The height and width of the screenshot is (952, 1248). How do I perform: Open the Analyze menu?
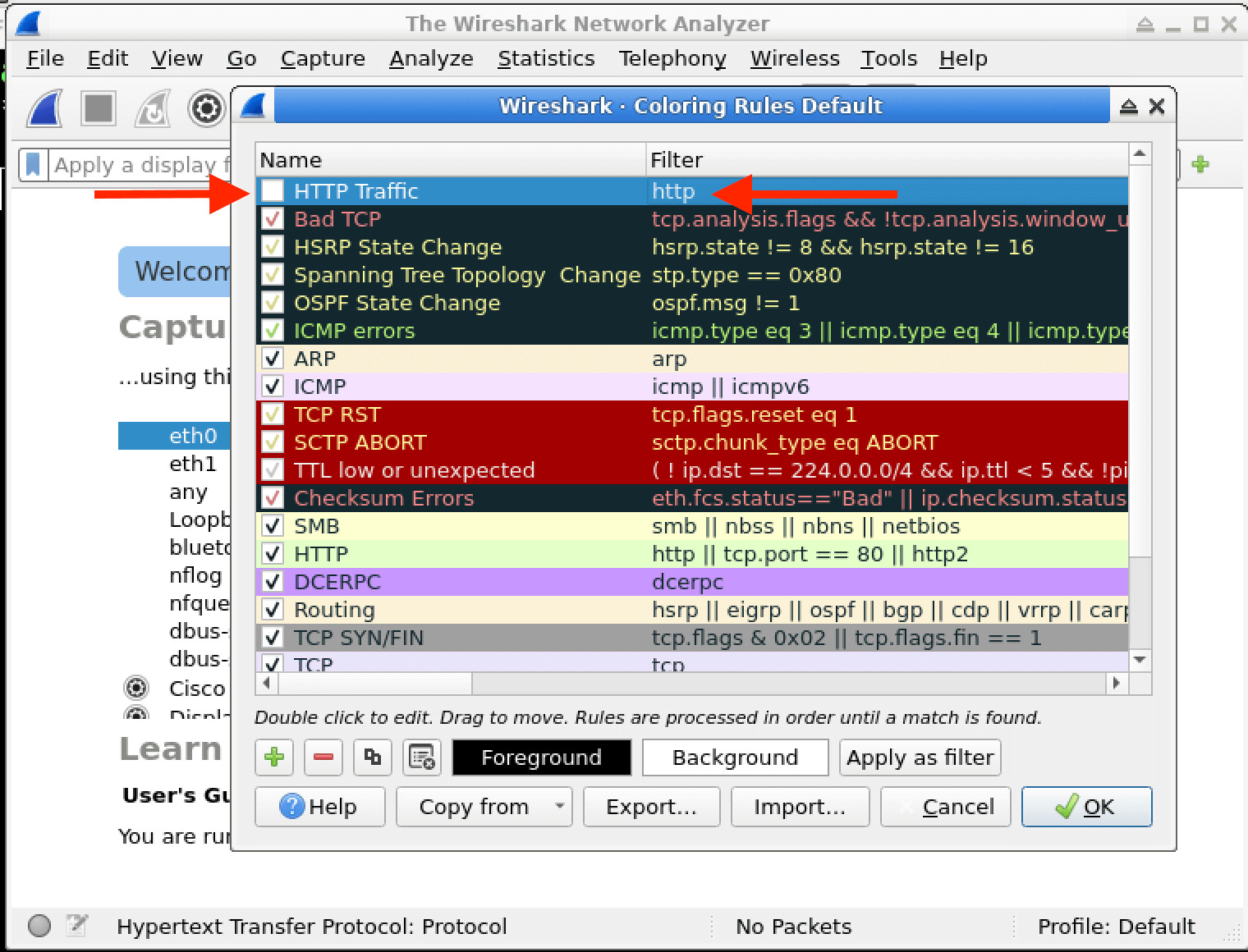[x=431, y=59]
